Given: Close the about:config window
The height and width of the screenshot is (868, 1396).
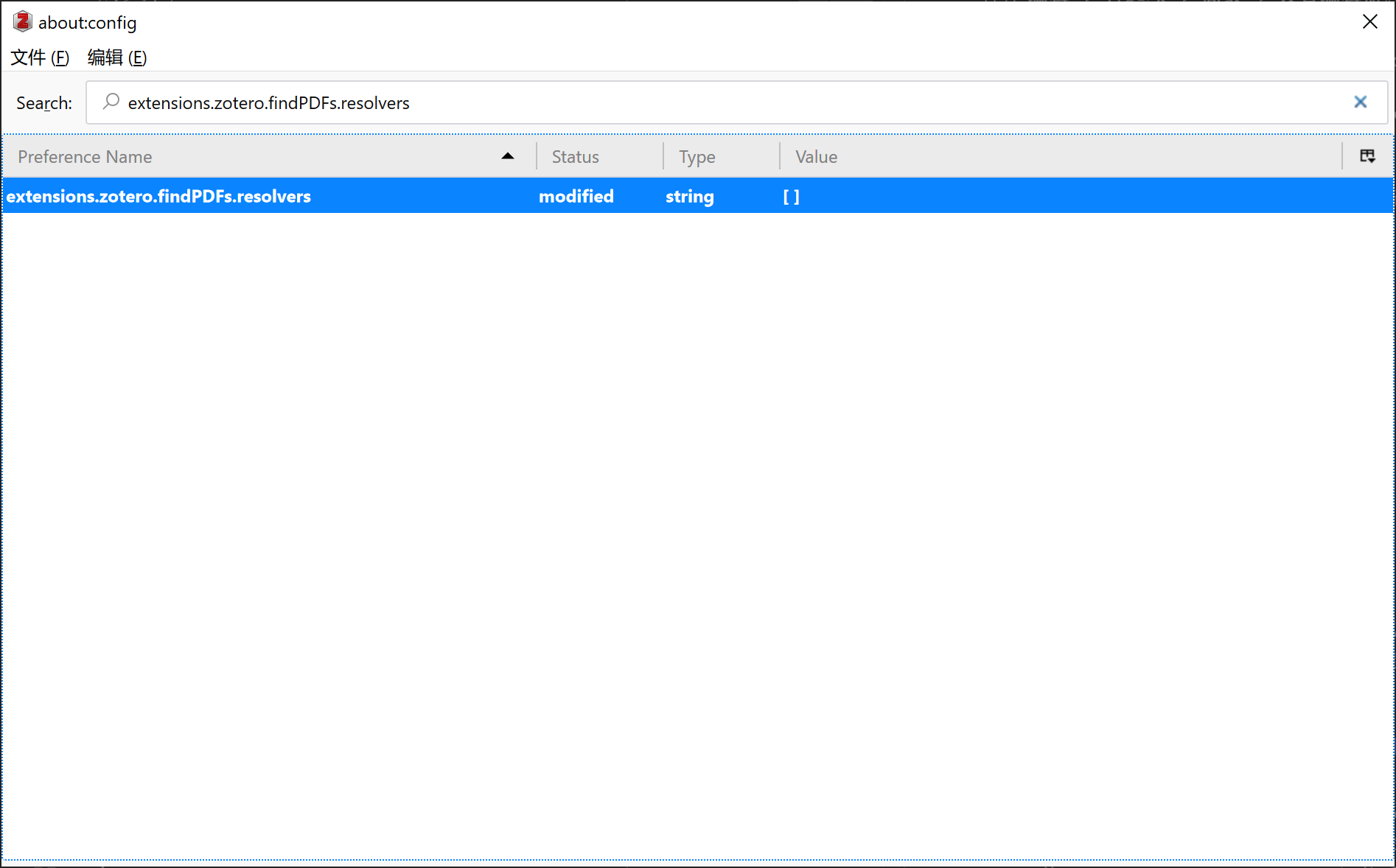Looking at the screenshot, I should click(x=1369, y=22).
